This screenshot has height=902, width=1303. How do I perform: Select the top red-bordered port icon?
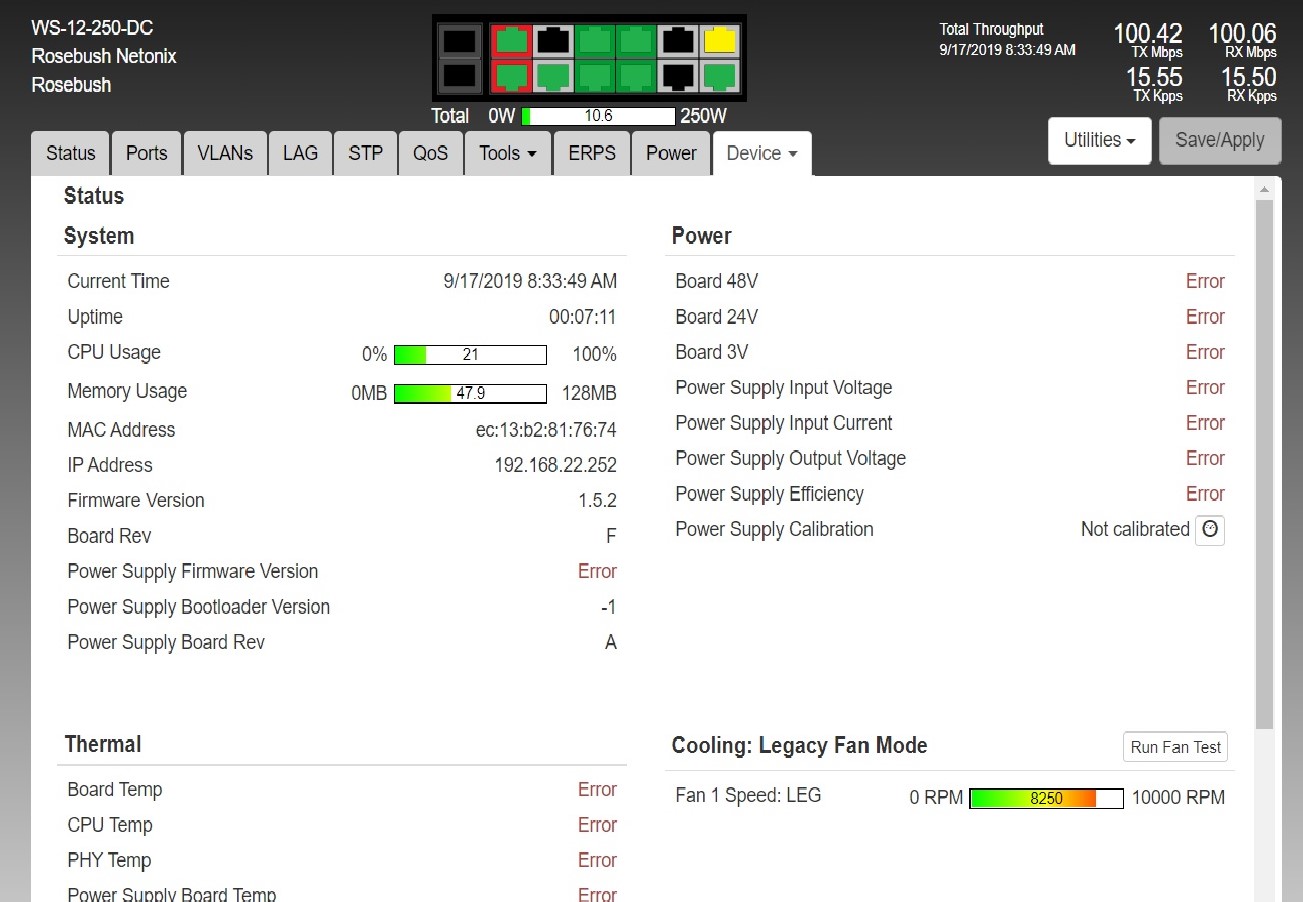[511, 41]
